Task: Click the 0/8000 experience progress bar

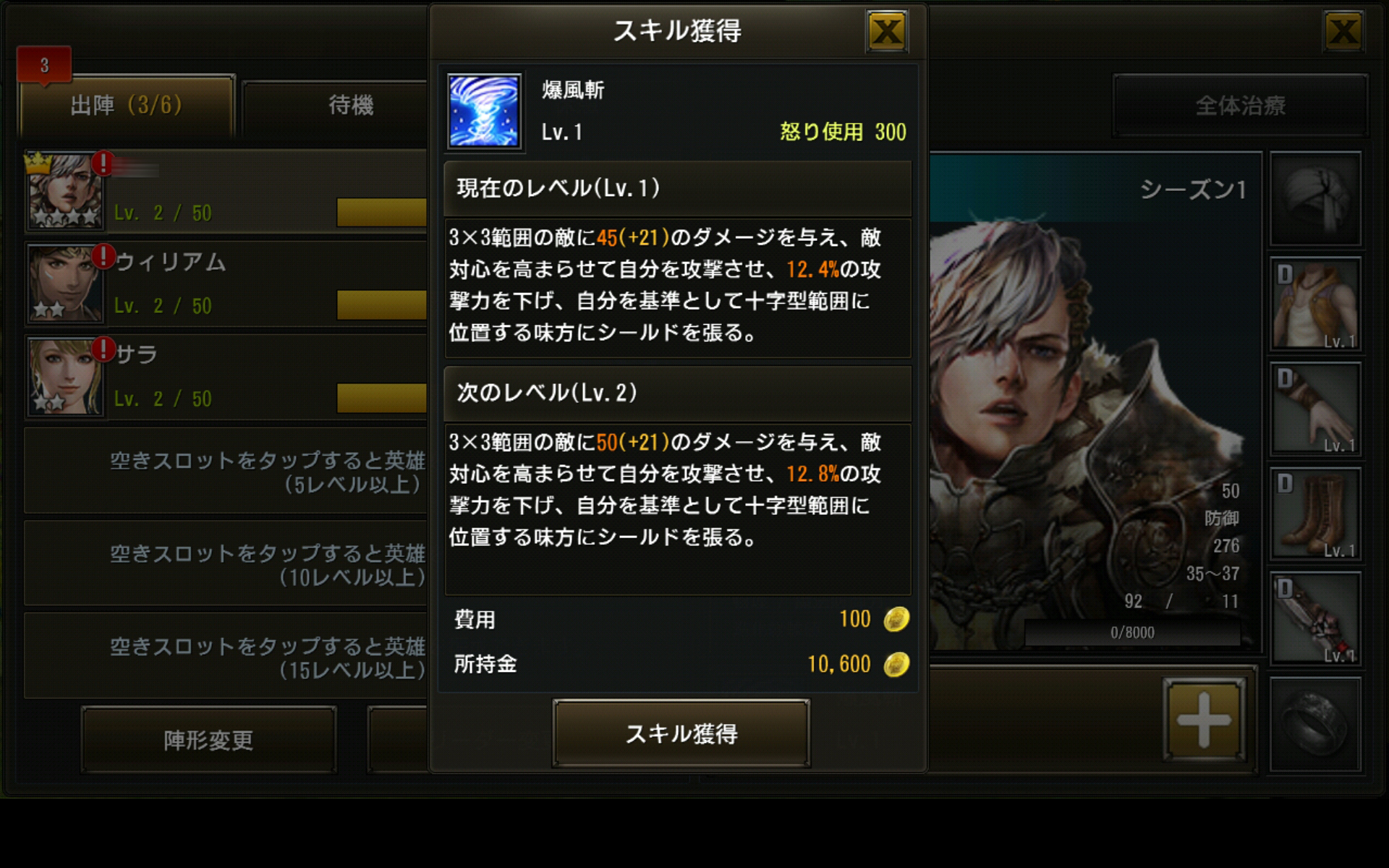Action: pyautogui.click(x=1132, y=633)
